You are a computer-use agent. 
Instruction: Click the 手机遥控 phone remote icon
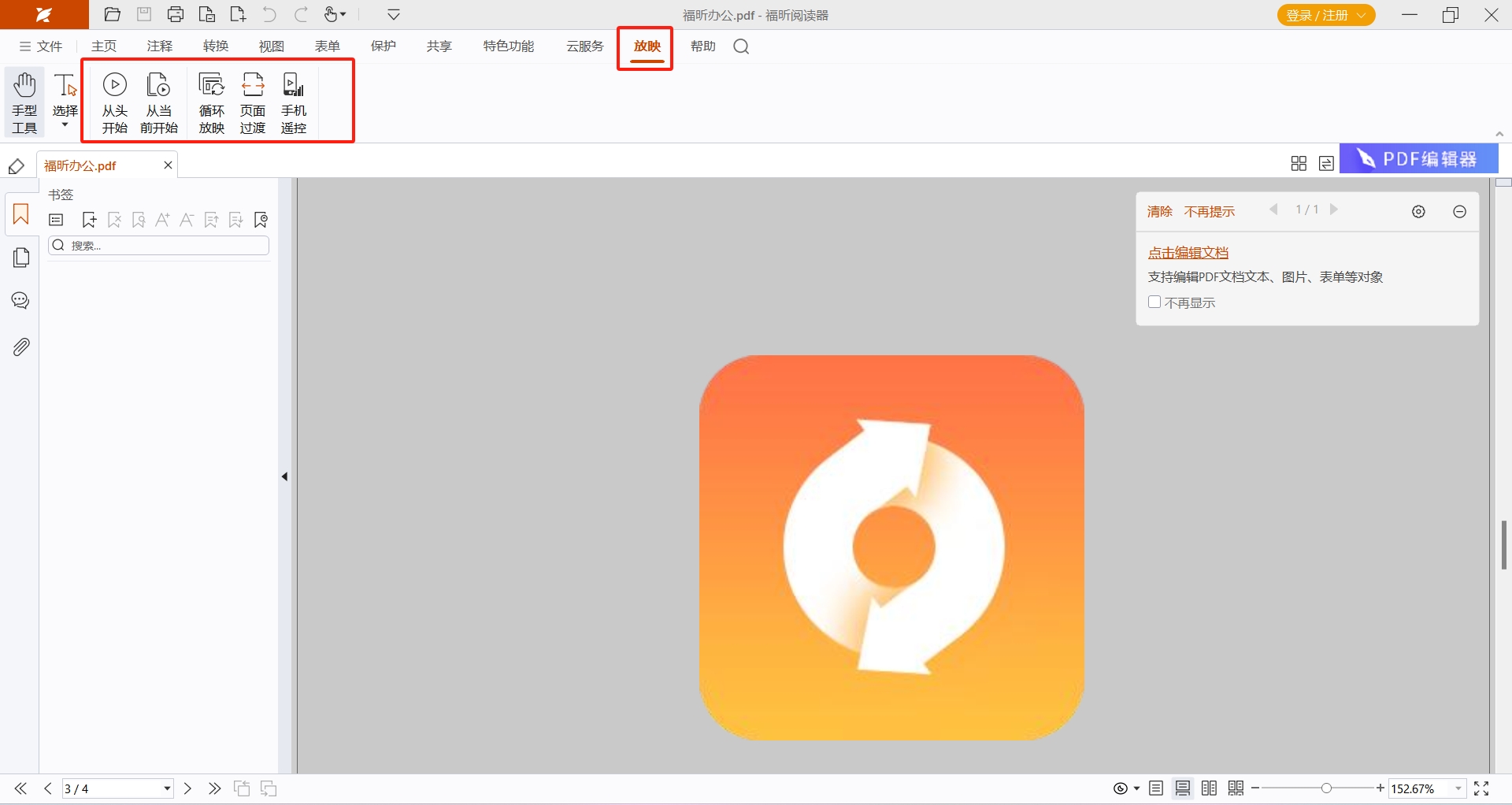(294, 102)
